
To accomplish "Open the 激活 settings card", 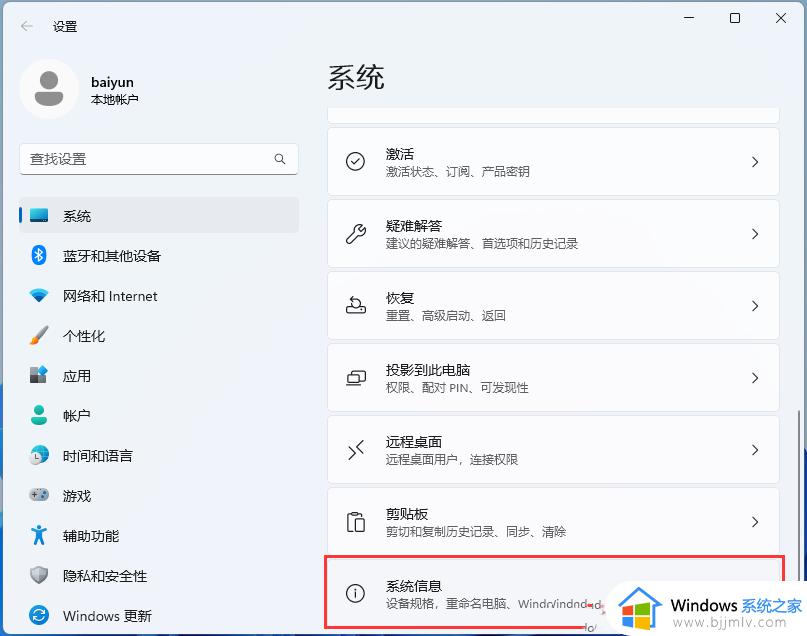I will click(x=553, y=162).
